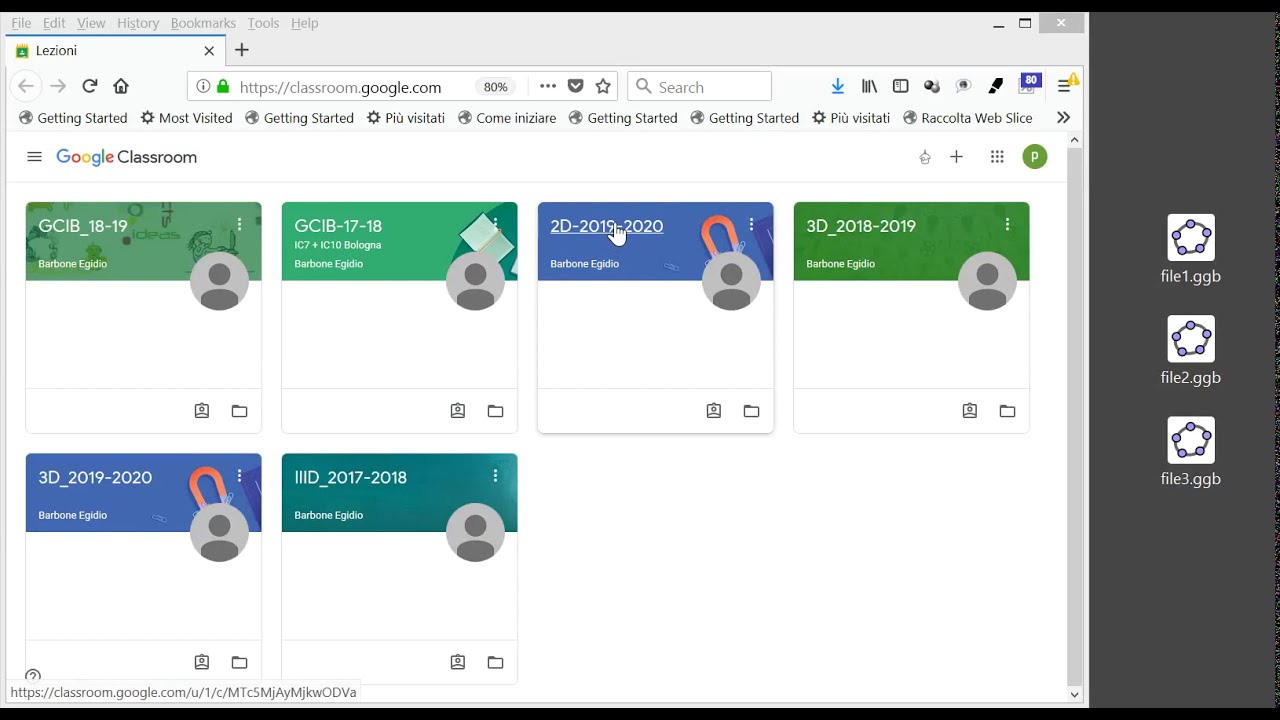1280x720 pixels.
Task: Click the browser Search field
Action: 699,87
